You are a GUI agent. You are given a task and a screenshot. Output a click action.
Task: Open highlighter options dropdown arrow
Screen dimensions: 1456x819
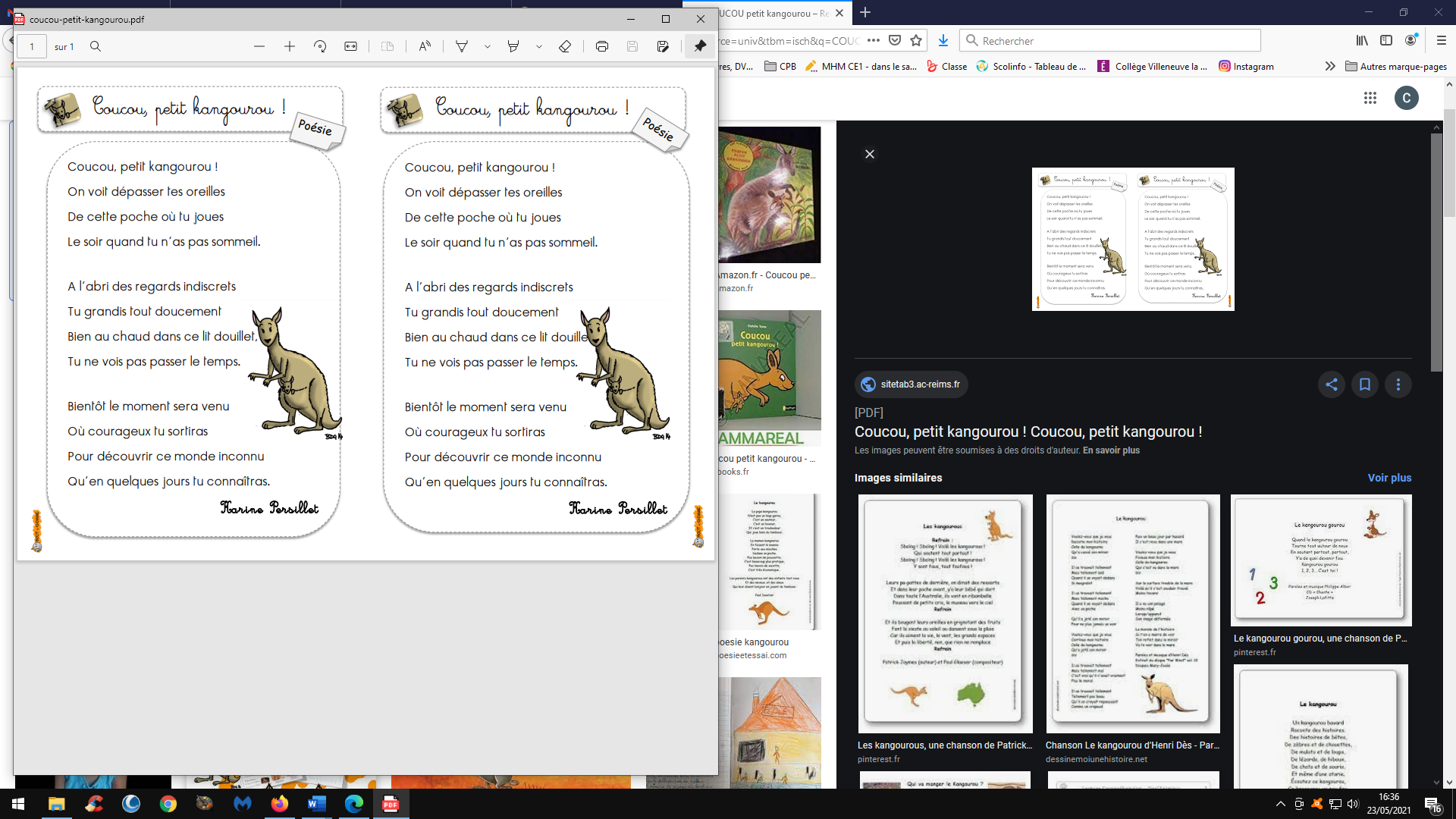point(539,46)
